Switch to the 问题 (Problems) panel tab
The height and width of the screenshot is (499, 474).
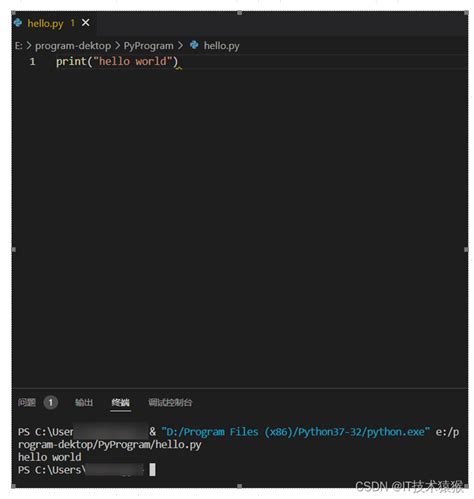(27, 402)
